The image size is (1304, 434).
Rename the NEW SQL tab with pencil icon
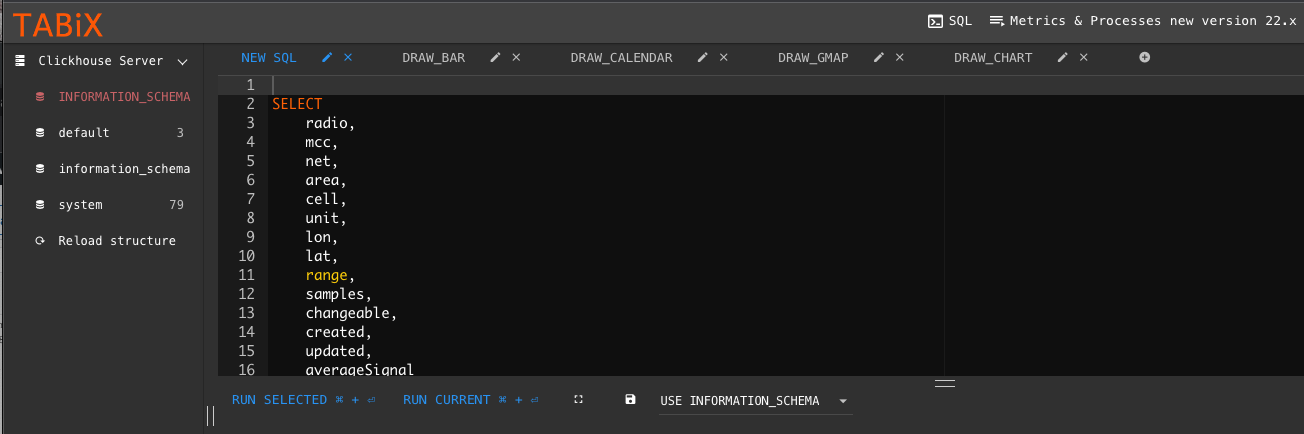tap(327, 58)
